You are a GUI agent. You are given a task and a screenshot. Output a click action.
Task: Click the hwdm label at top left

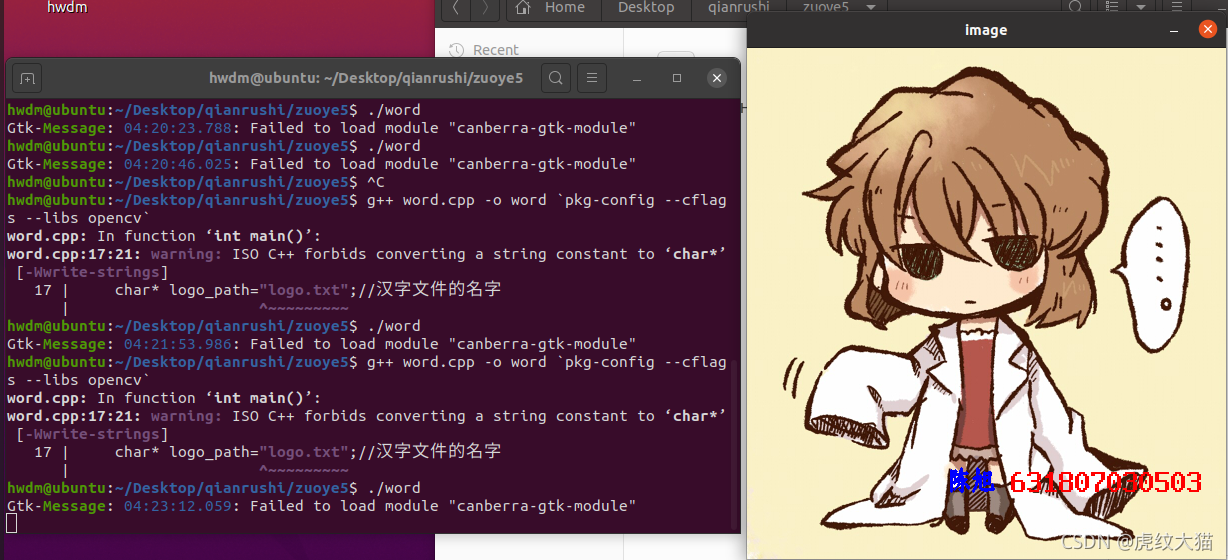(67, 8)
